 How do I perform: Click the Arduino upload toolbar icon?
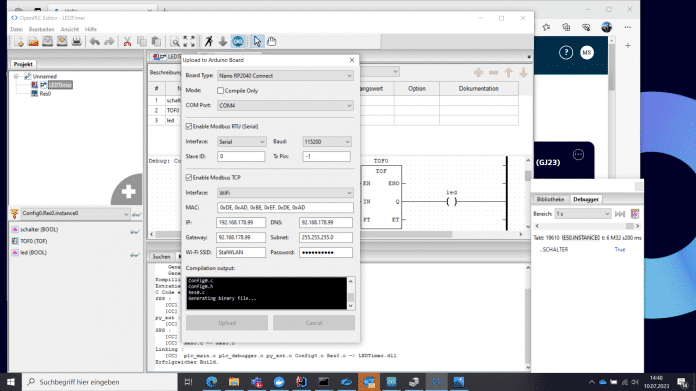238,42
